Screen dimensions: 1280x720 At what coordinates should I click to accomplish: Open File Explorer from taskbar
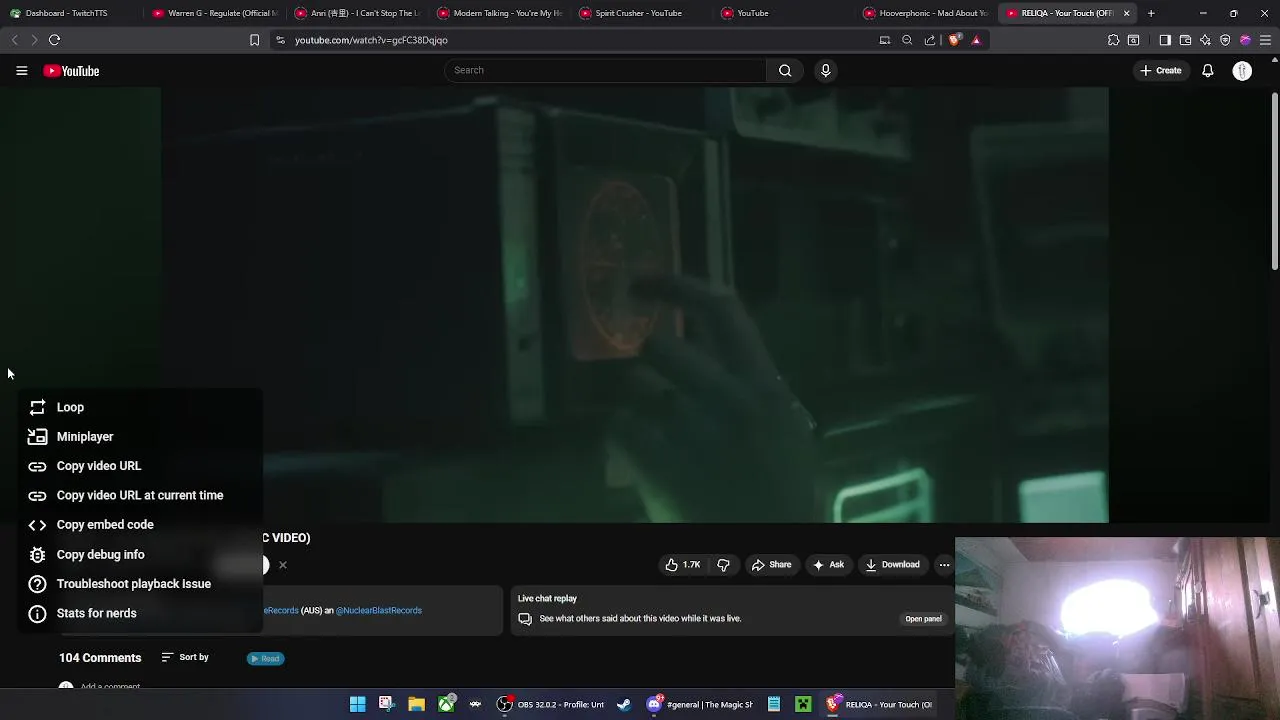[x=416, y=704]
